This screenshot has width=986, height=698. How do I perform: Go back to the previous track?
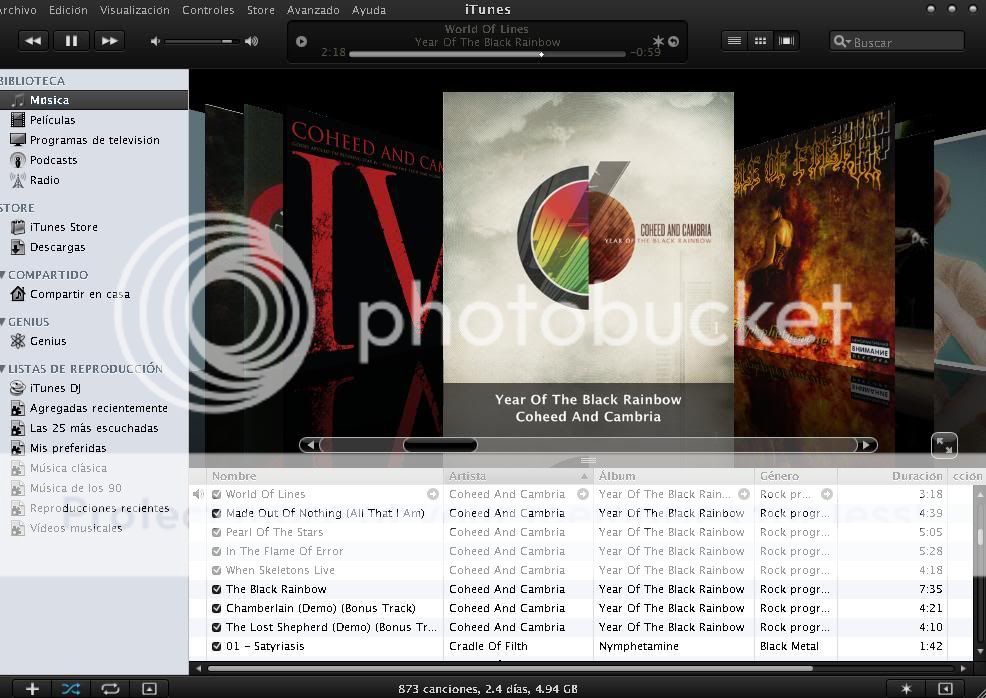[x=33, y=41]
